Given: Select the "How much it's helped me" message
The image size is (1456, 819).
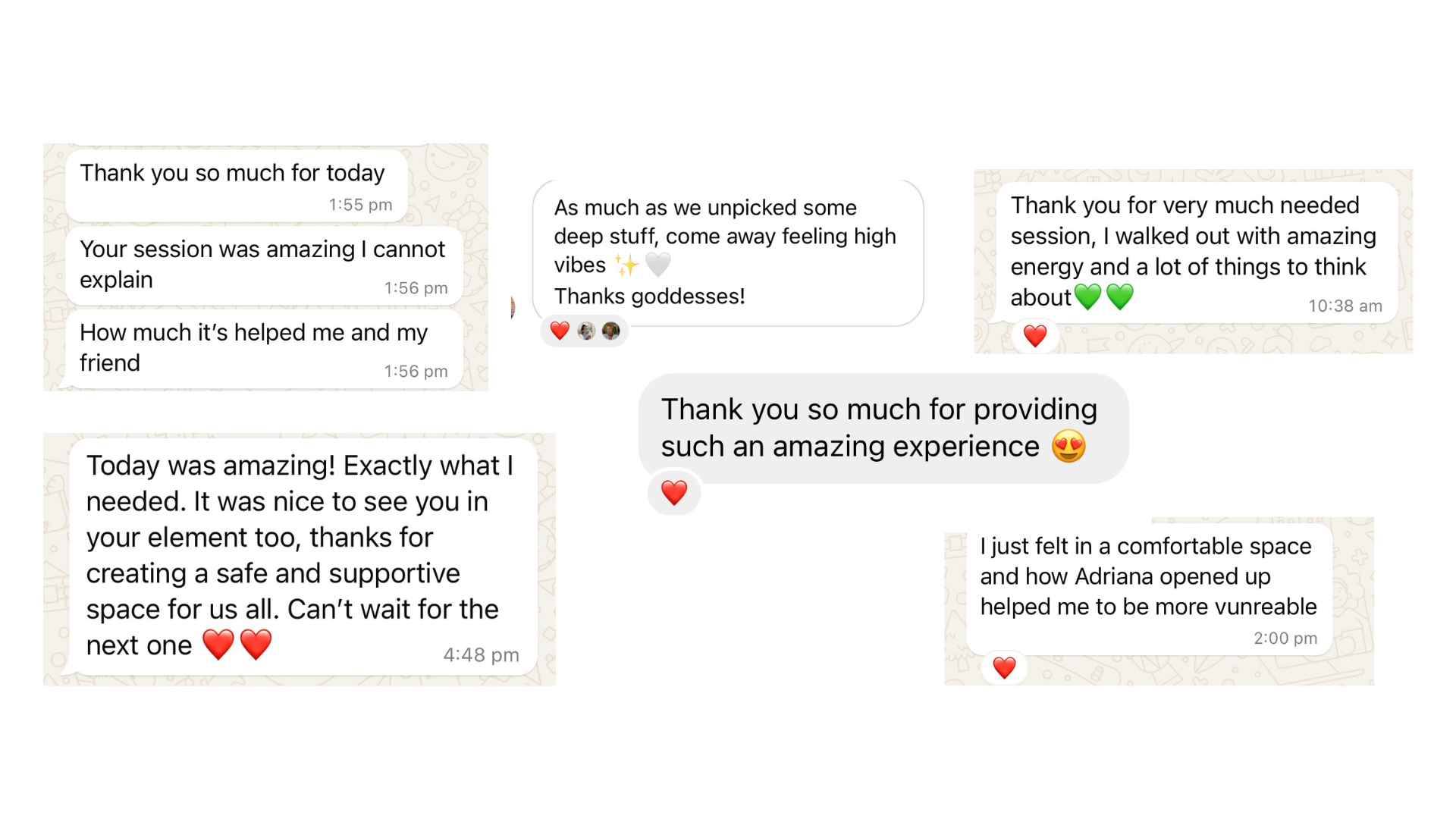Looking at the screenshot, I should 264,349.
